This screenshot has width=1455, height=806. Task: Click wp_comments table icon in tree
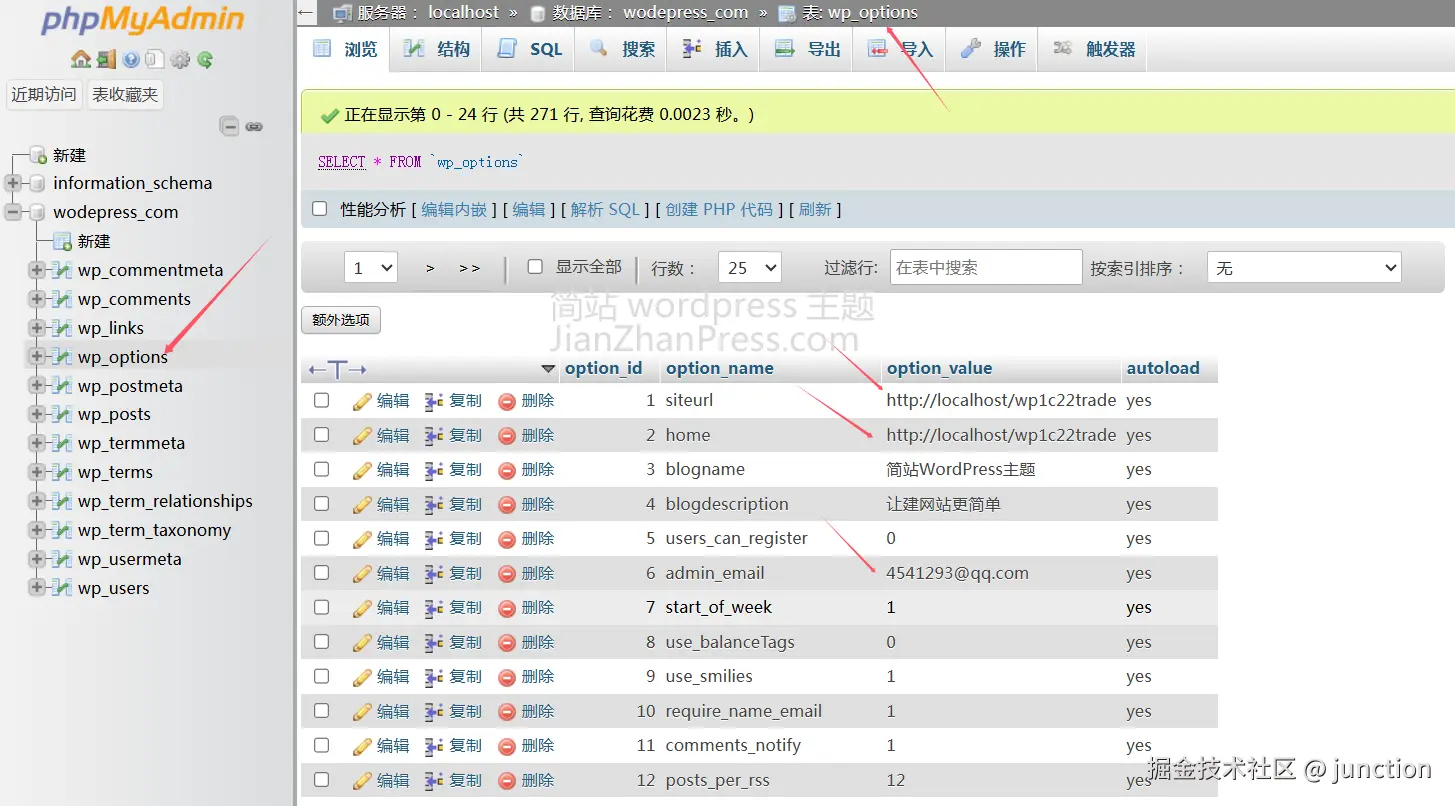coord(62,299)
